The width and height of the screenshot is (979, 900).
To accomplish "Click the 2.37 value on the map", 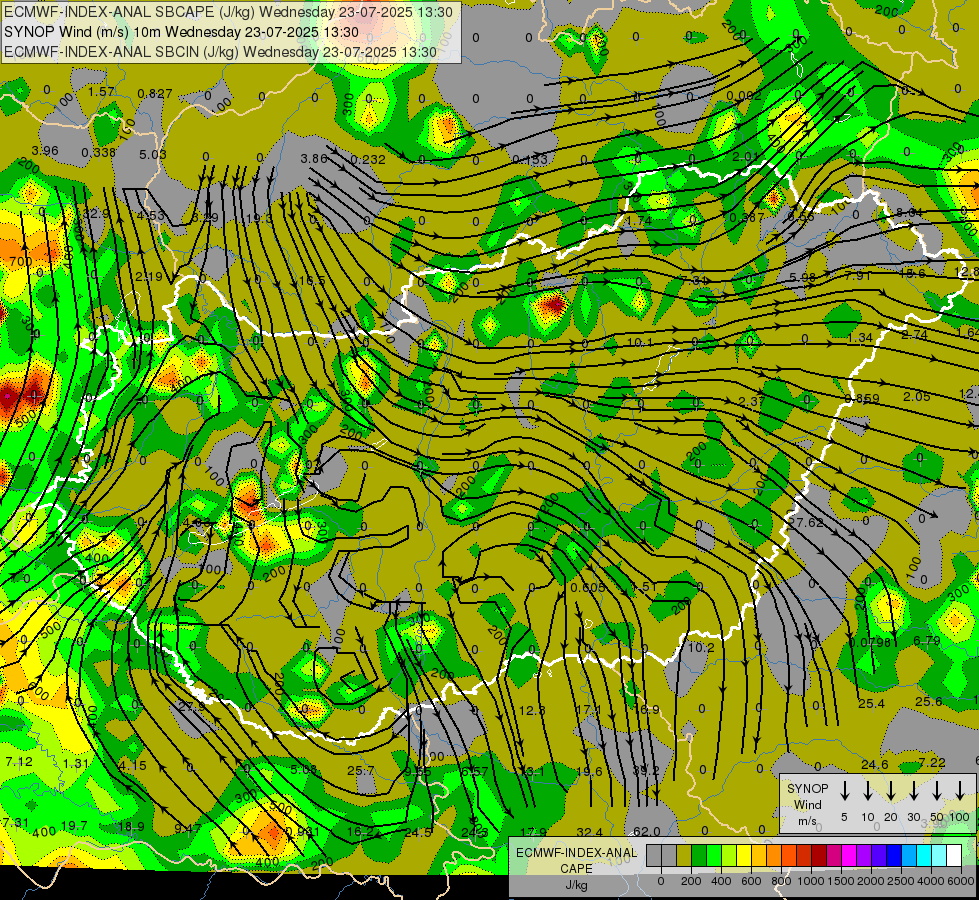I will click(752, 401).
